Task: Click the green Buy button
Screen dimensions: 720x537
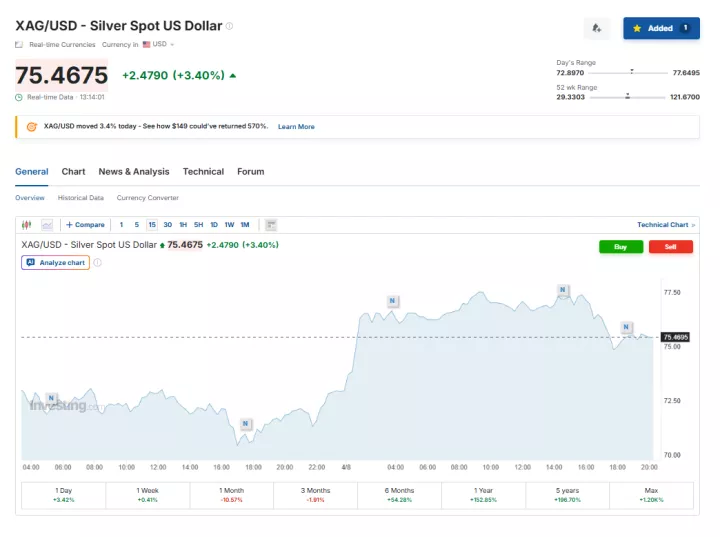Action: click(x=620, y=246)
